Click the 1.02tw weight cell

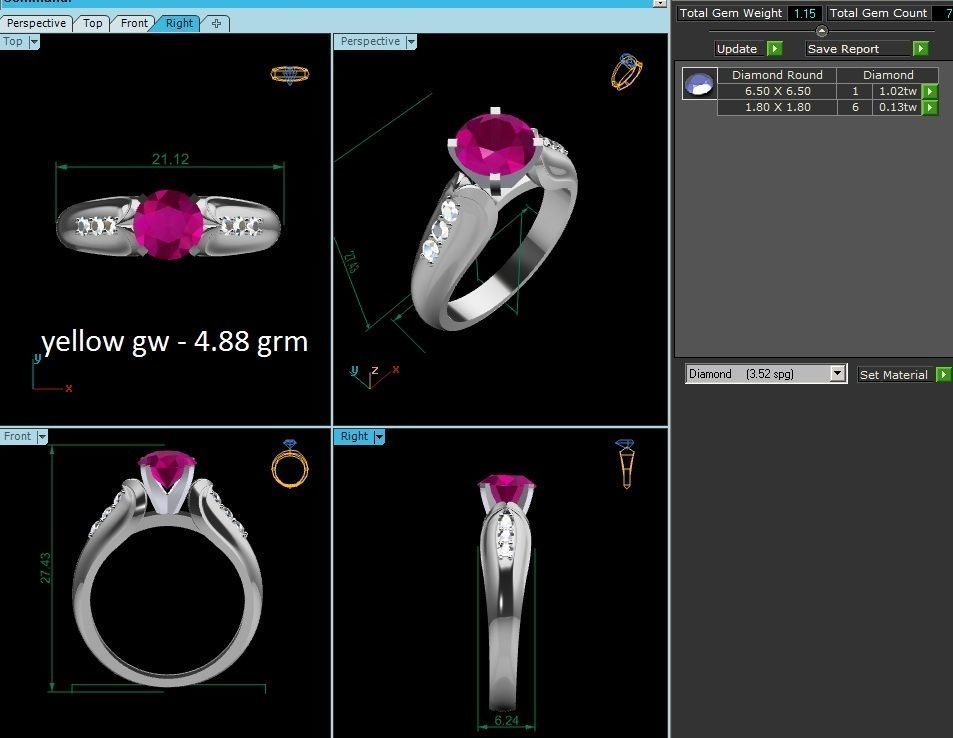tap(897, 91)
